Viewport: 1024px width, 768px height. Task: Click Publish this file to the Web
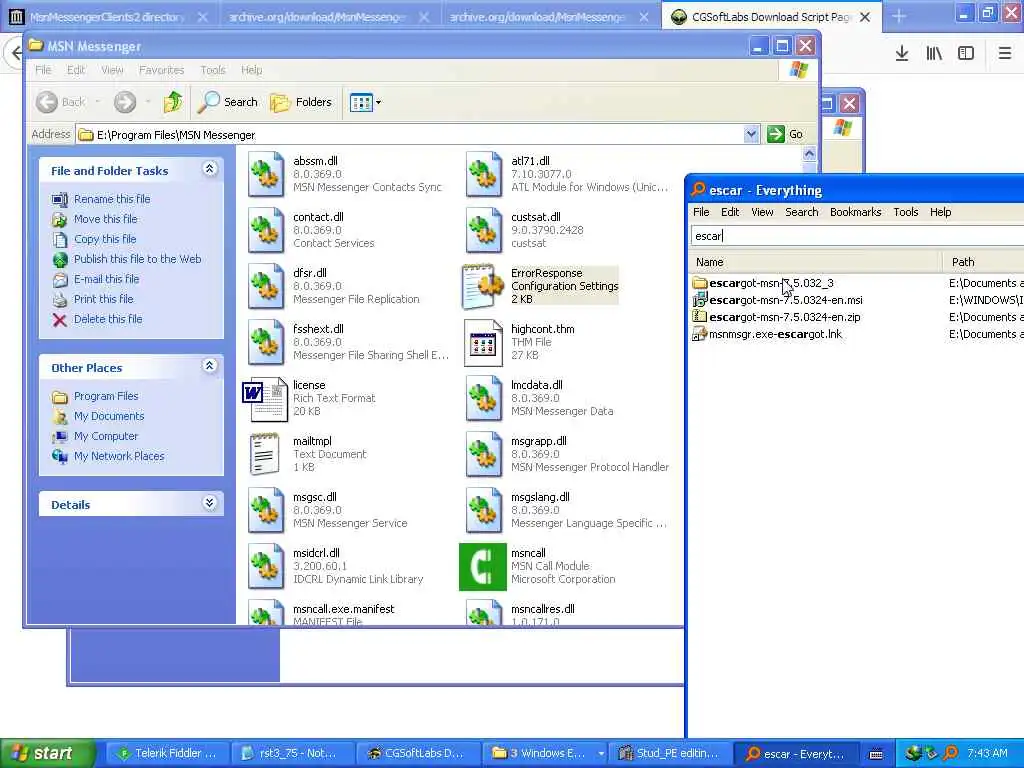(138, 259)
